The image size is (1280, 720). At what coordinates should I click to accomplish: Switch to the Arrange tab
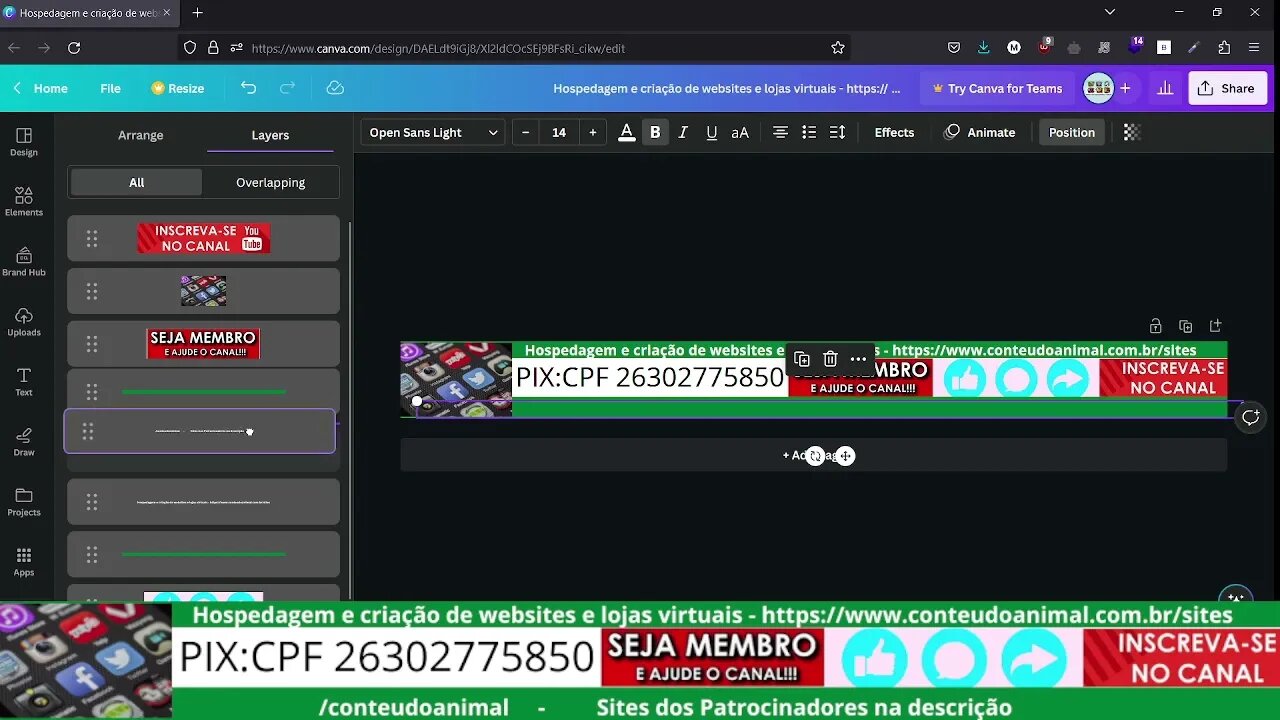[140, 135]
